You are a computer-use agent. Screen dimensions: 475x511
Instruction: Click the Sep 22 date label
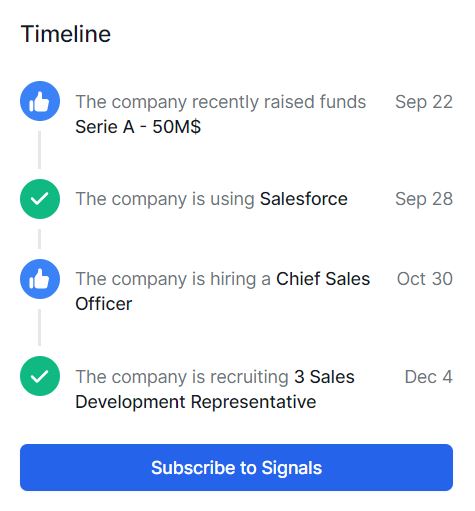(424, 102)
